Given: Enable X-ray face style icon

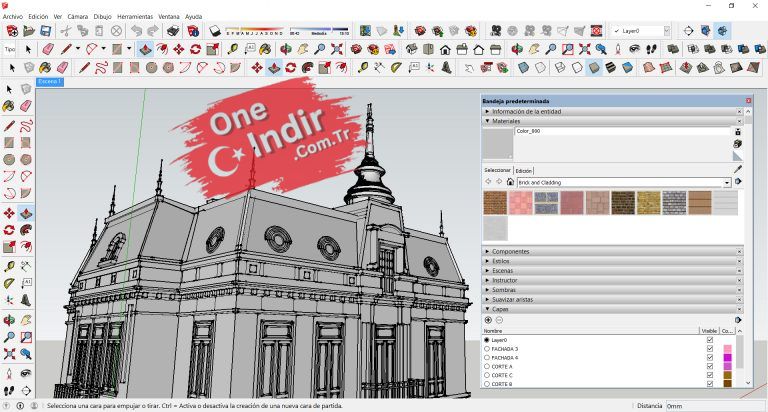Looking at the screenshot, I should (523, 67).
